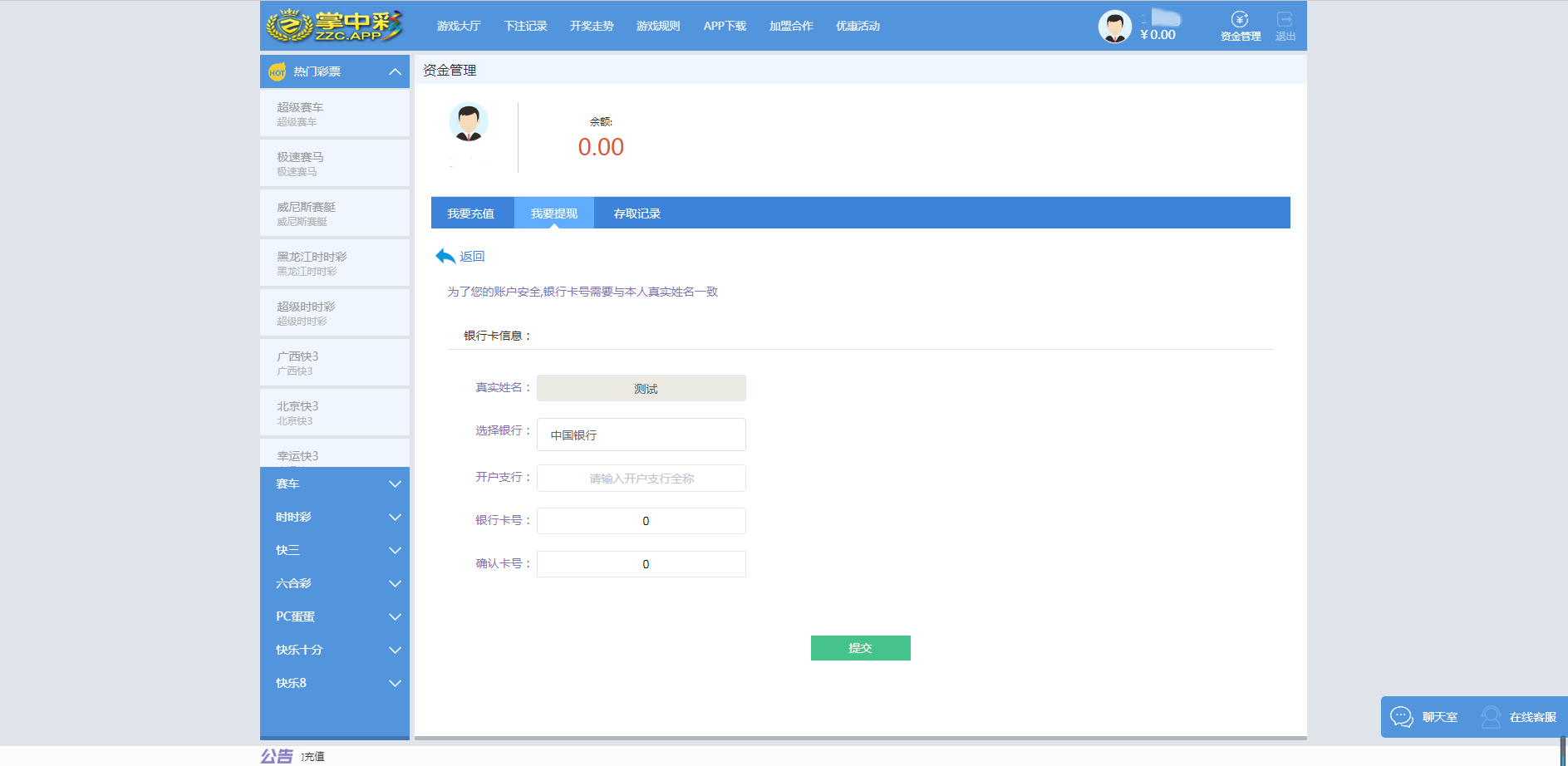
Task: Click the 返回 link text
Action: pos(472,257)
